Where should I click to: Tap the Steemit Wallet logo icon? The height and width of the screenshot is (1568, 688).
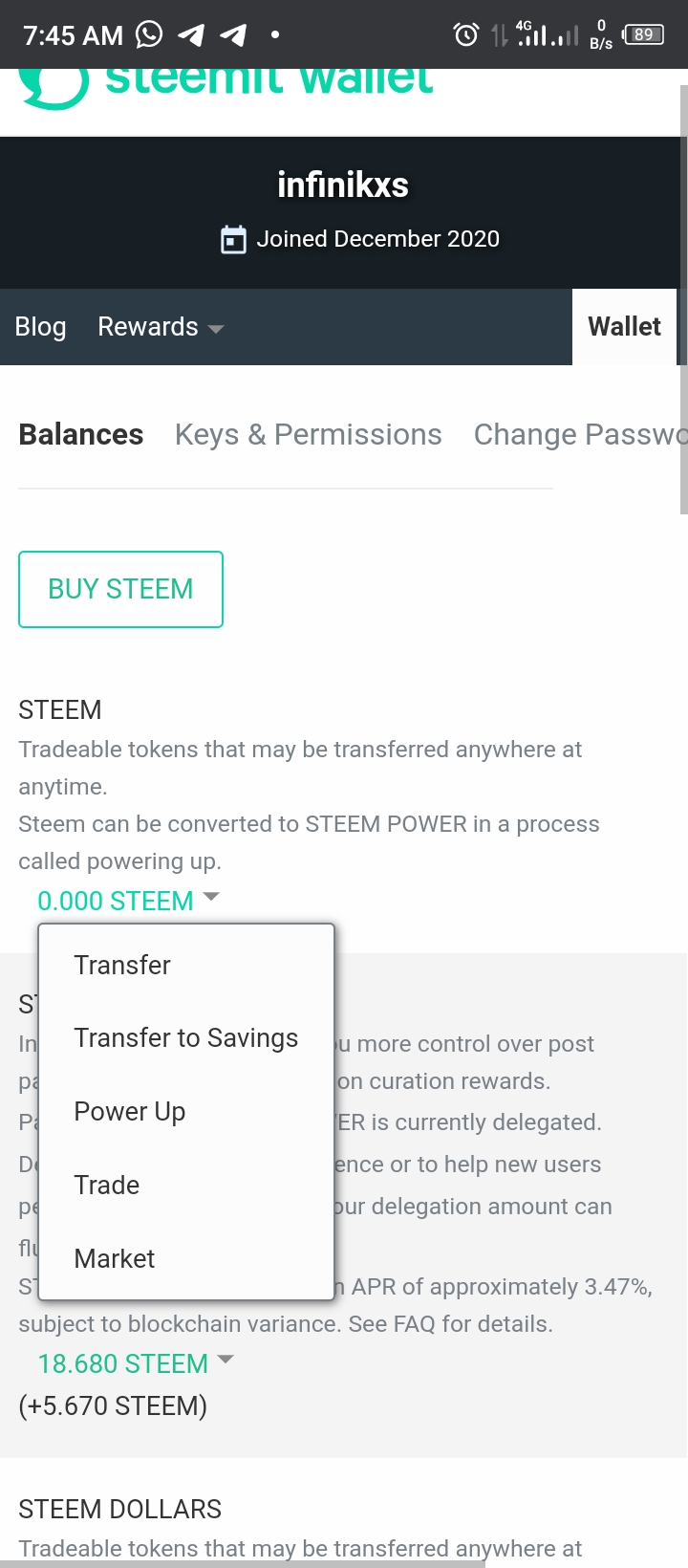54,88
